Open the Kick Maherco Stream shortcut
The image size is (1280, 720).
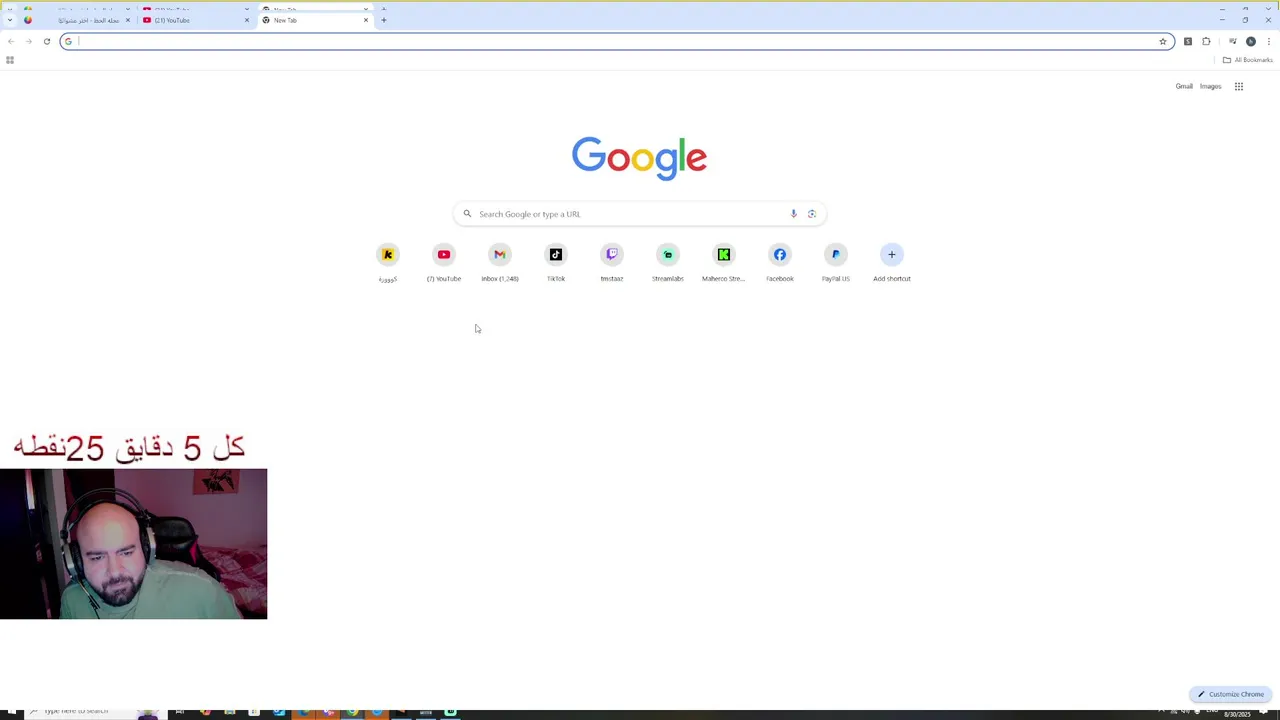click(x=724, y=262)
